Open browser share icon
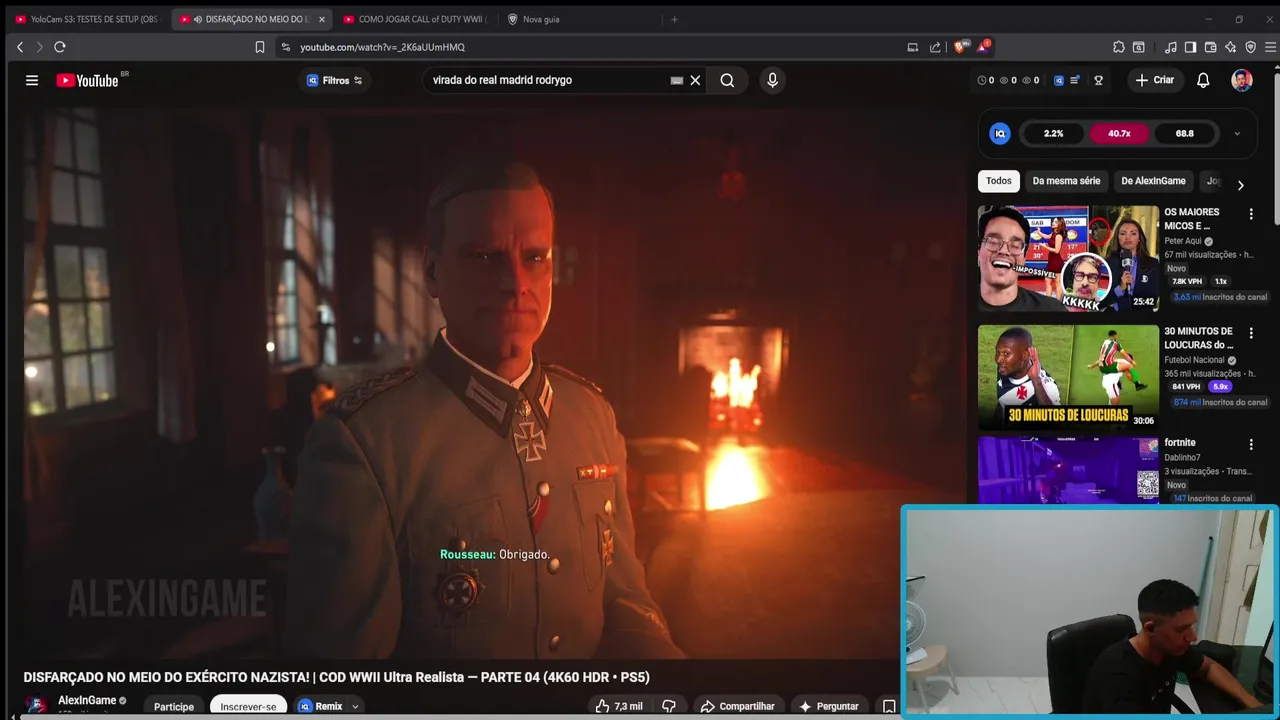 (x=935, y=47)
